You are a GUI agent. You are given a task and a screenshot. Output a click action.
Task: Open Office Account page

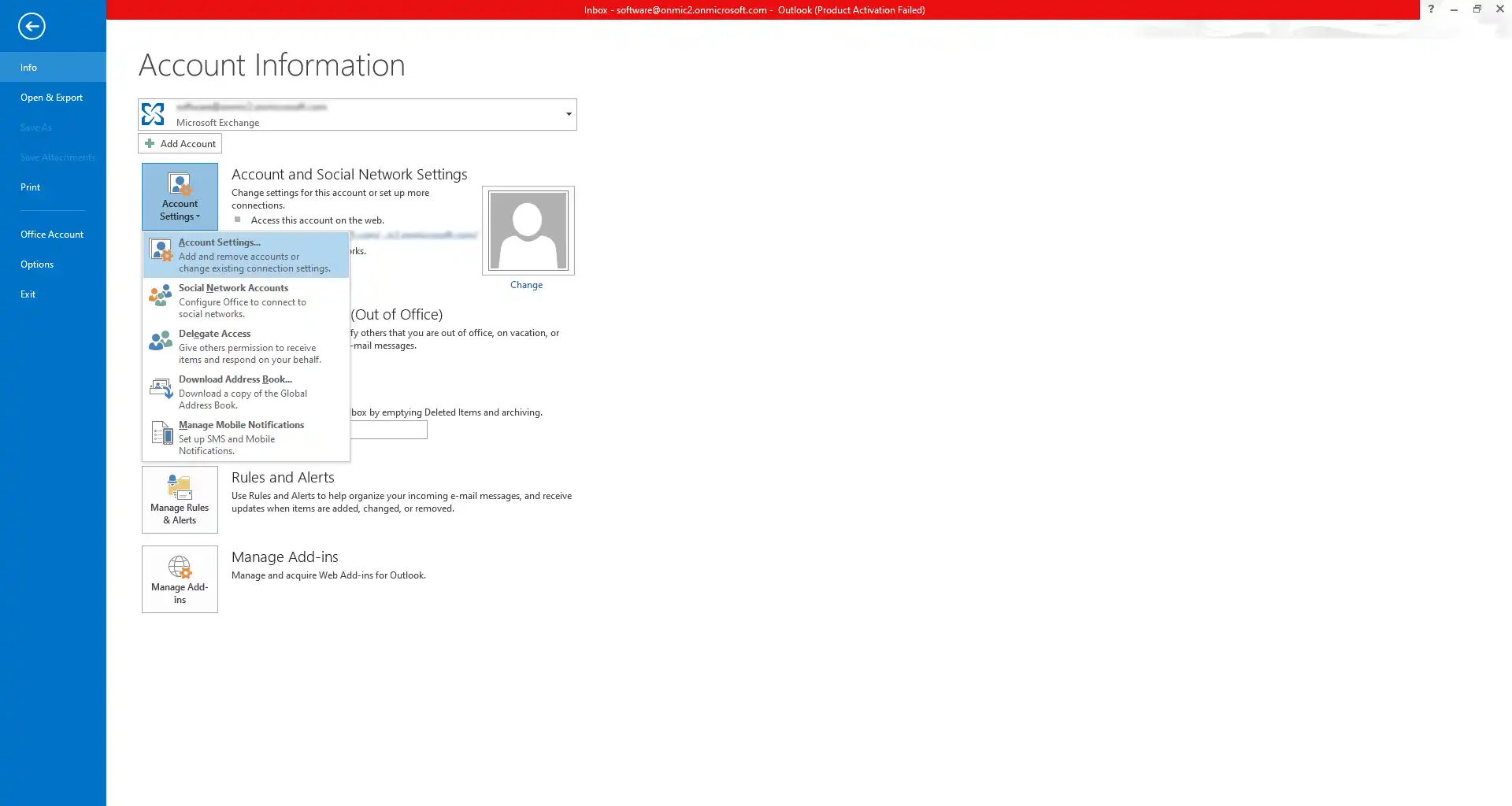53,234
